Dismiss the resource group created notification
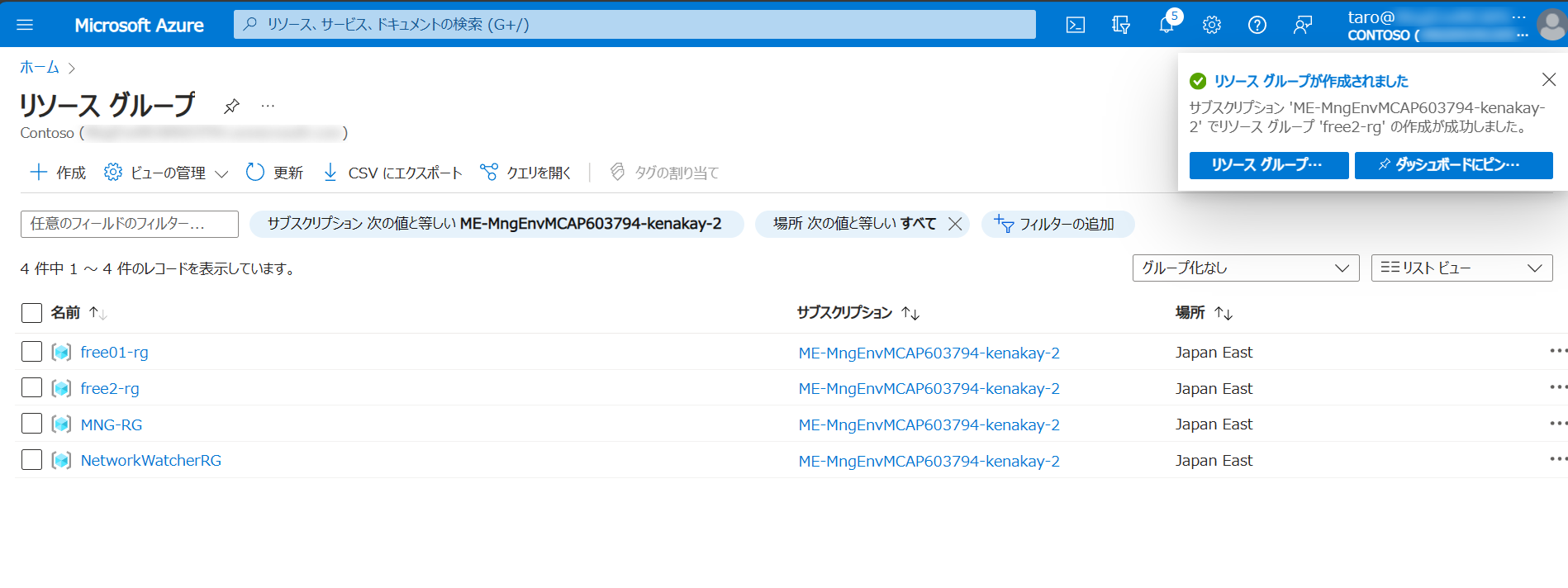Screen dimensions: 1568x588 point(1548,79)
